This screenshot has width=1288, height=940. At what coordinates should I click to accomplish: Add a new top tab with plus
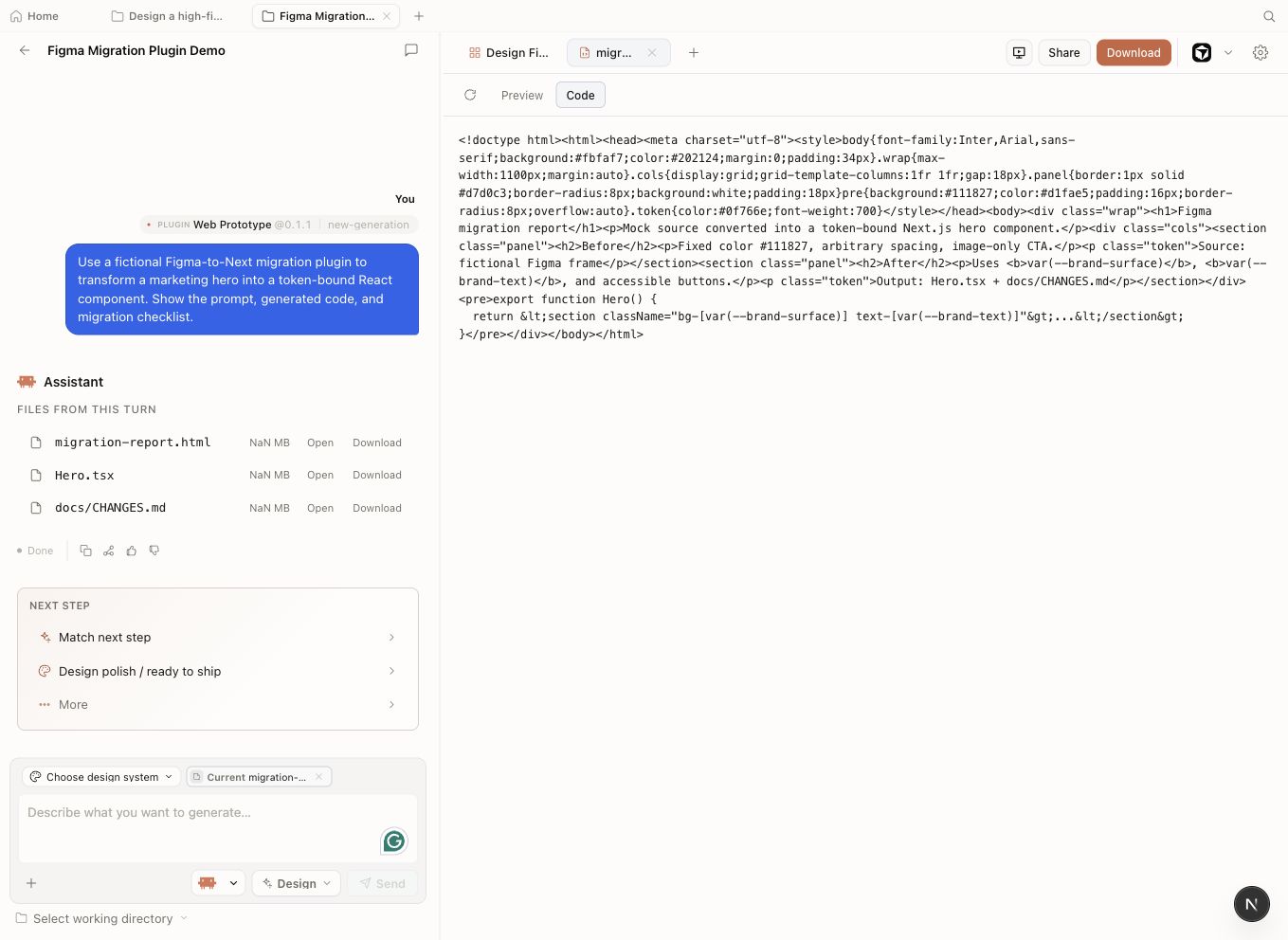pyautogui.click(x=419, y=16)
